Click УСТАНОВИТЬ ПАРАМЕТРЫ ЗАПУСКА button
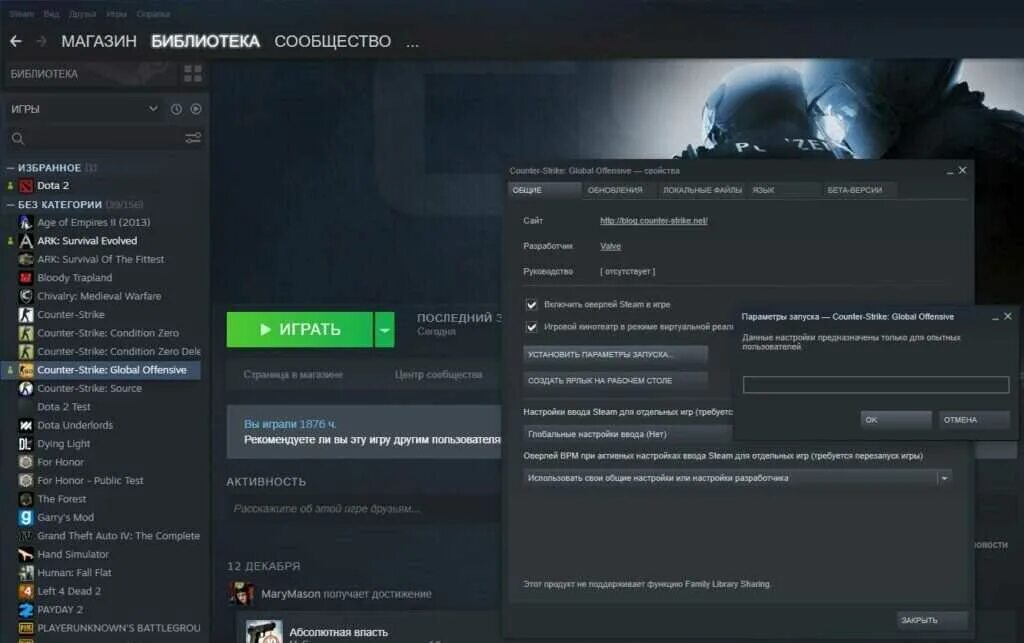The width and height of the screenshot is (1024, 643). (615, 354)
